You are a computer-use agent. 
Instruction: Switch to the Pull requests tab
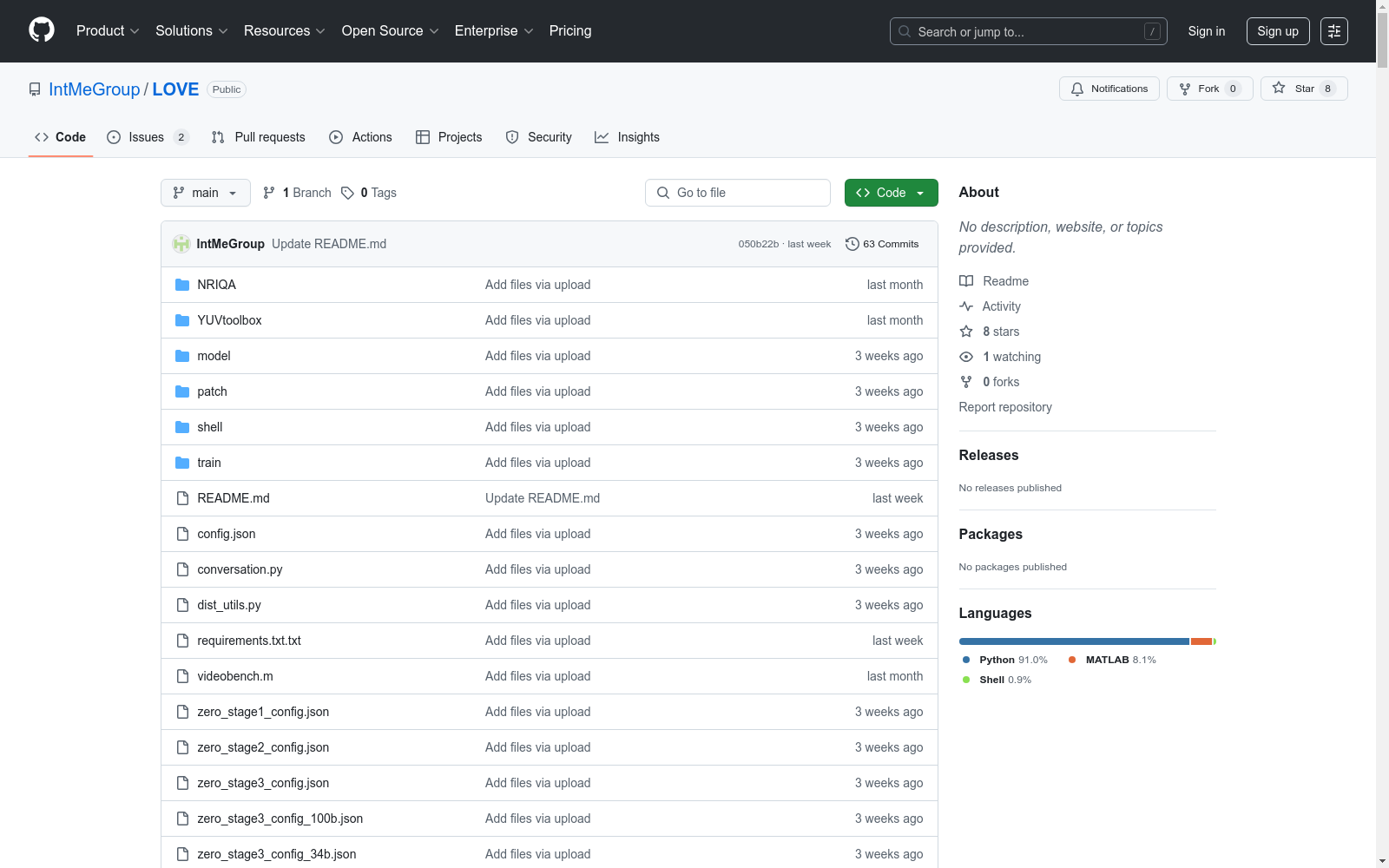point(259,137)
